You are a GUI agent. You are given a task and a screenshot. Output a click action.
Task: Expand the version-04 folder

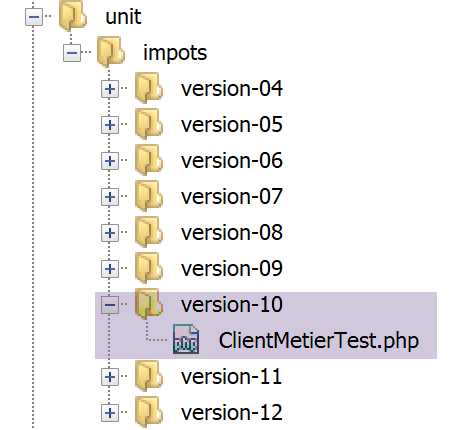110,89
